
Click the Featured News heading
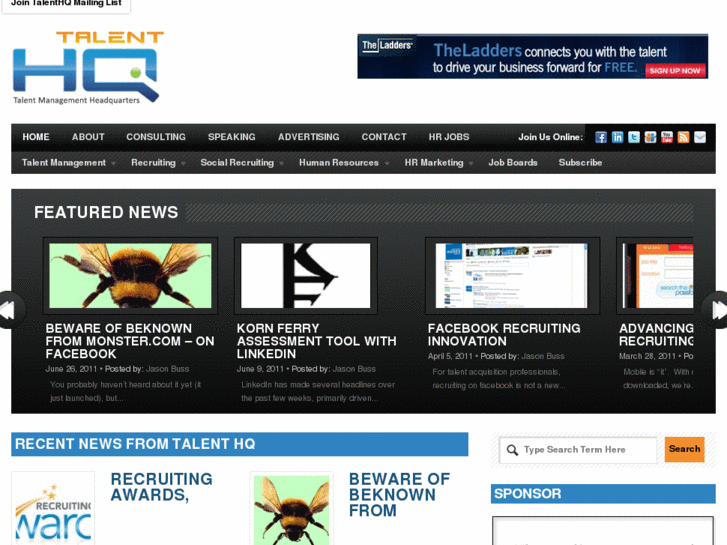[x=106, y=212]
